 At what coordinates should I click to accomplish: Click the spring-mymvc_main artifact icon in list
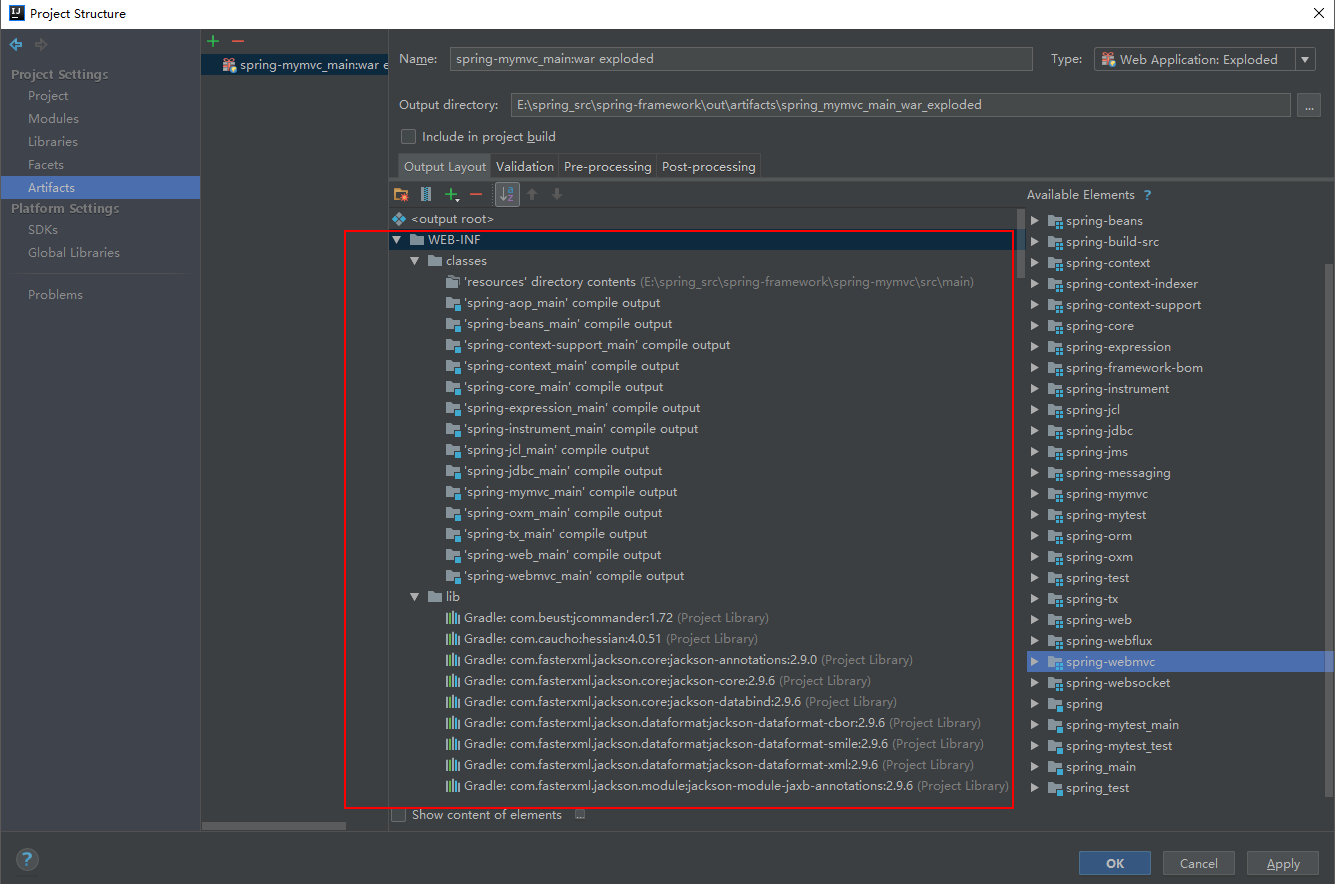click(x=230, y=65)
